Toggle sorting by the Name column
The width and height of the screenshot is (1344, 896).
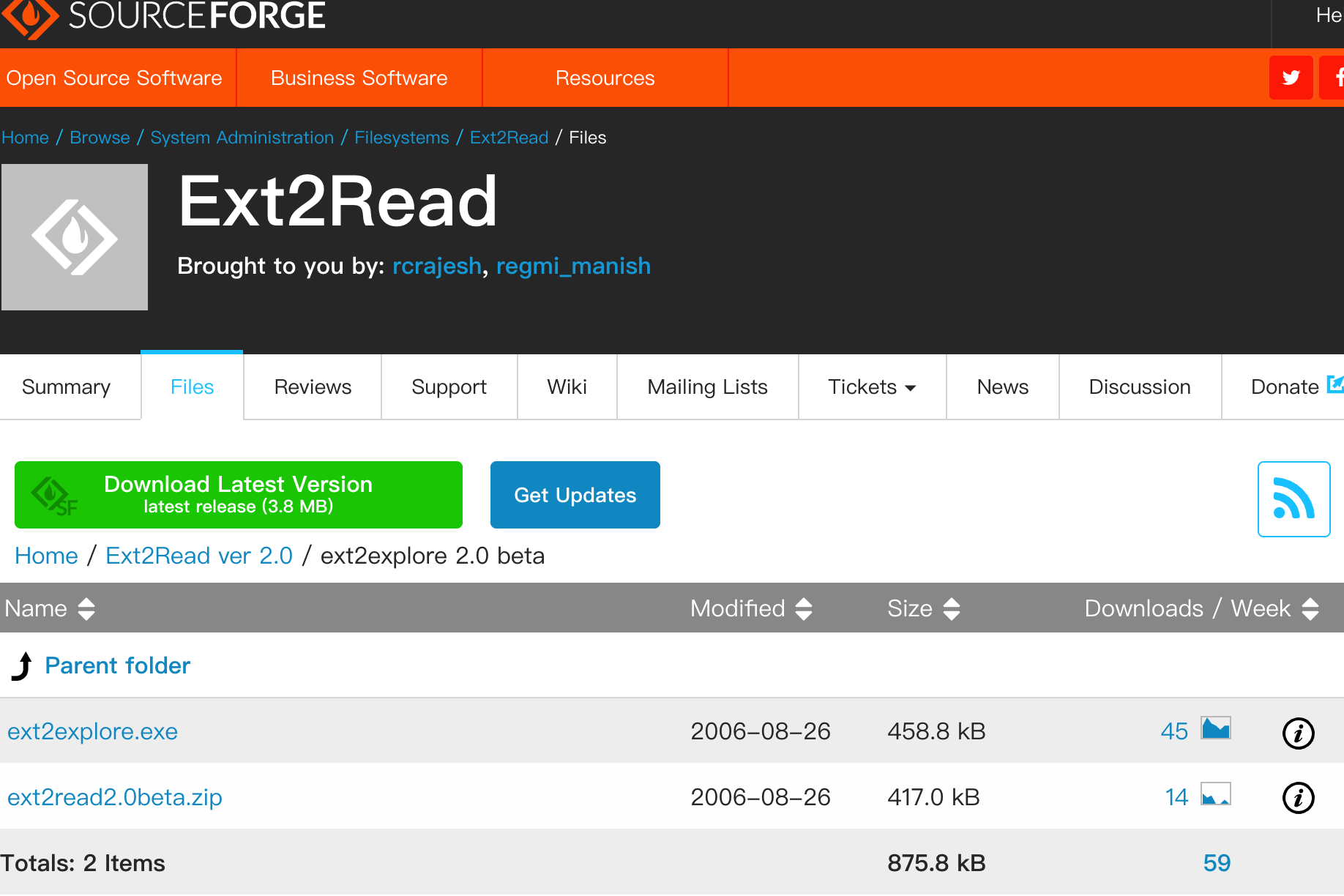tap(86, 608)
